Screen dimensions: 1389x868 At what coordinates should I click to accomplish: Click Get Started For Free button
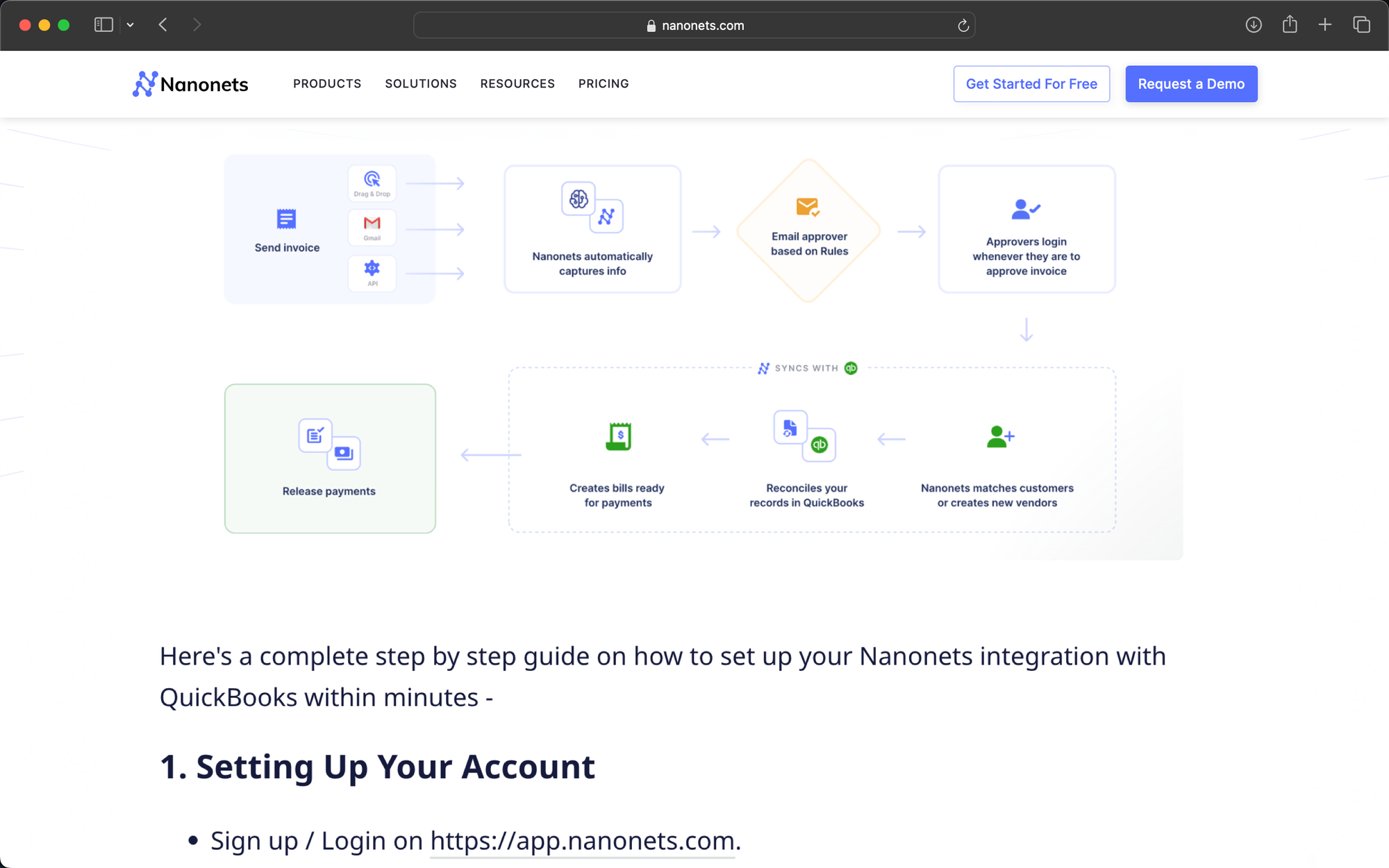click(x=1031, y=84)
